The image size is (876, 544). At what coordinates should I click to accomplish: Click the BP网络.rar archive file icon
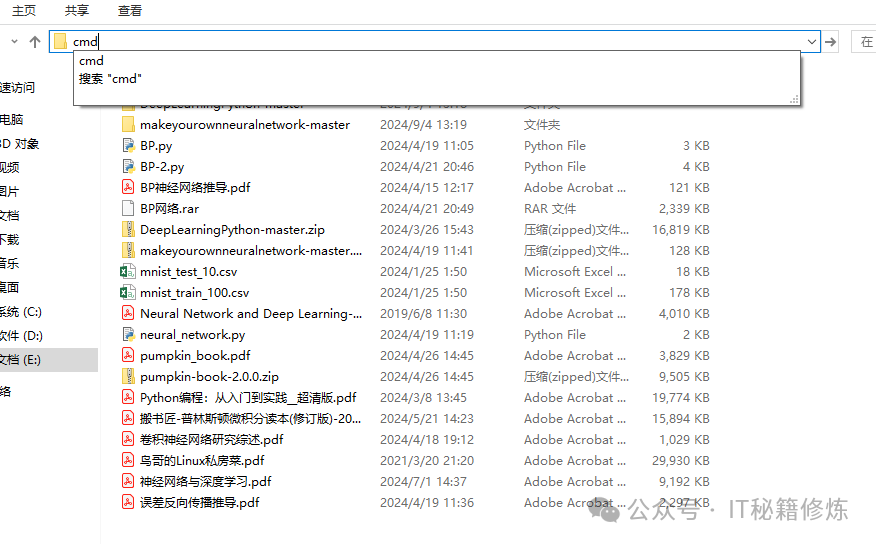point(128,209)
